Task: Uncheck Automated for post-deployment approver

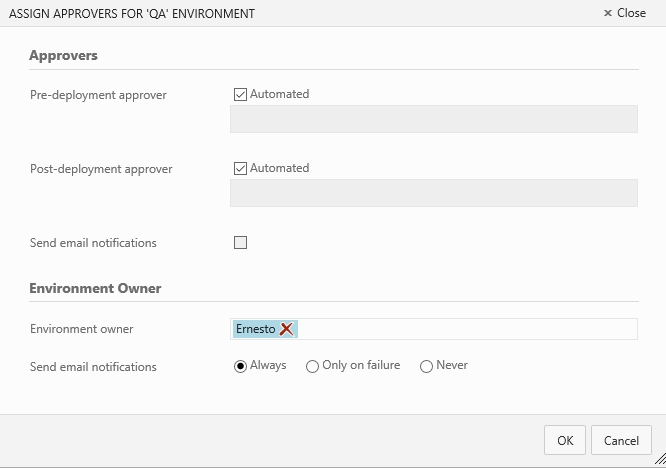Action: [240, 168]
